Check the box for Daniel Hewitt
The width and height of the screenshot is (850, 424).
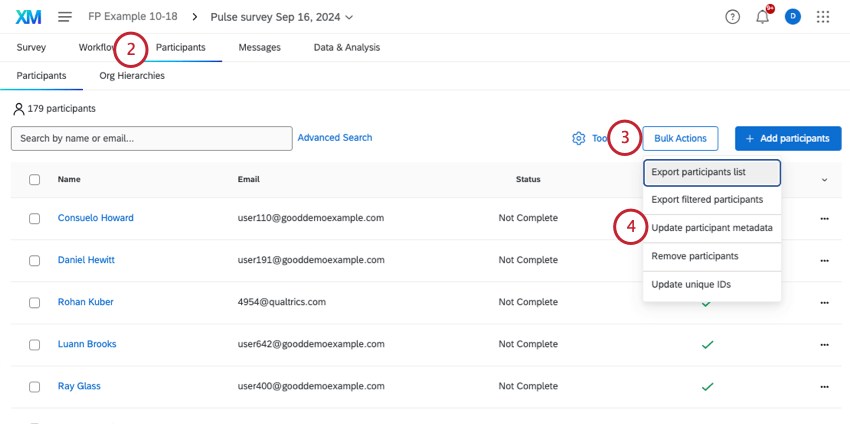coord(34,260)
